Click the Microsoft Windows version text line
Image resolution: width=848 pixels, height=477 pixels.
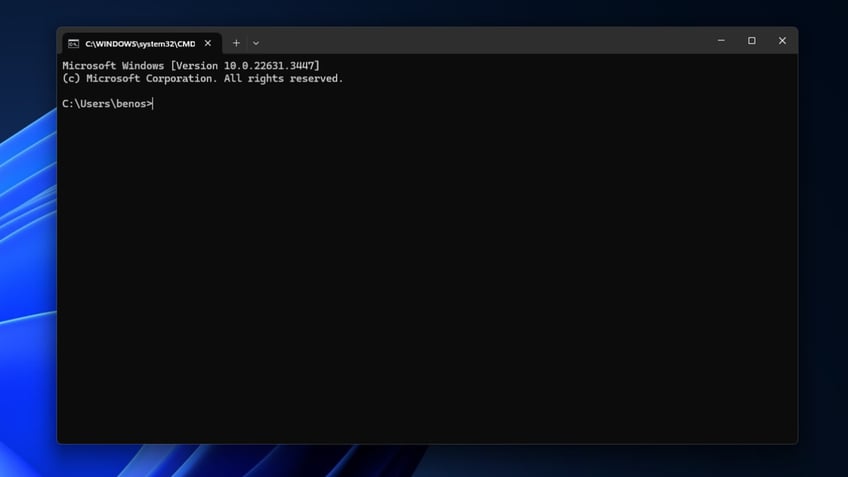[x=191, y=65]
